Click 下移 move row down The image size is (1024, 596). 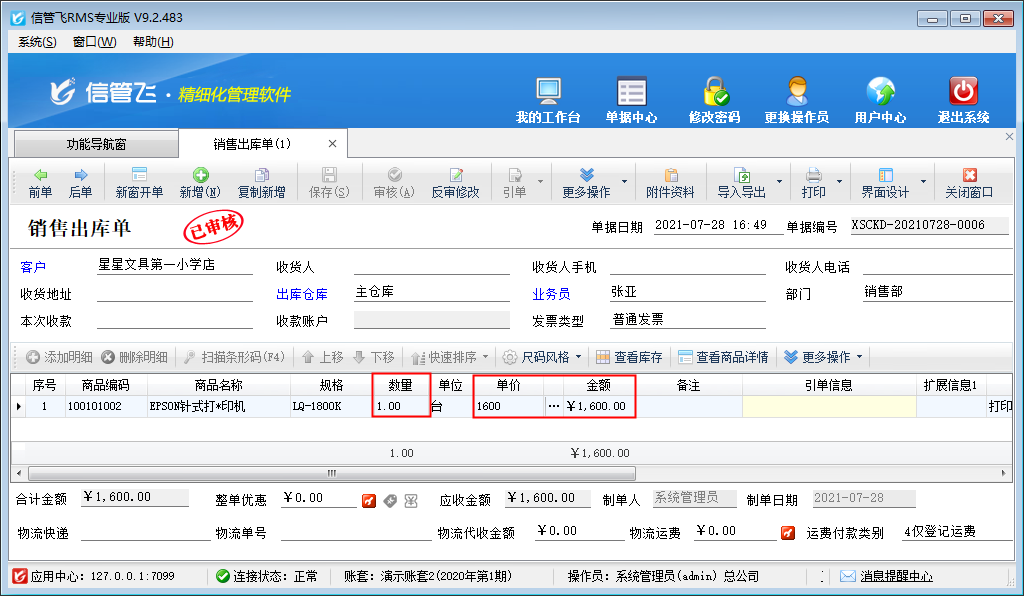(374, 357)
